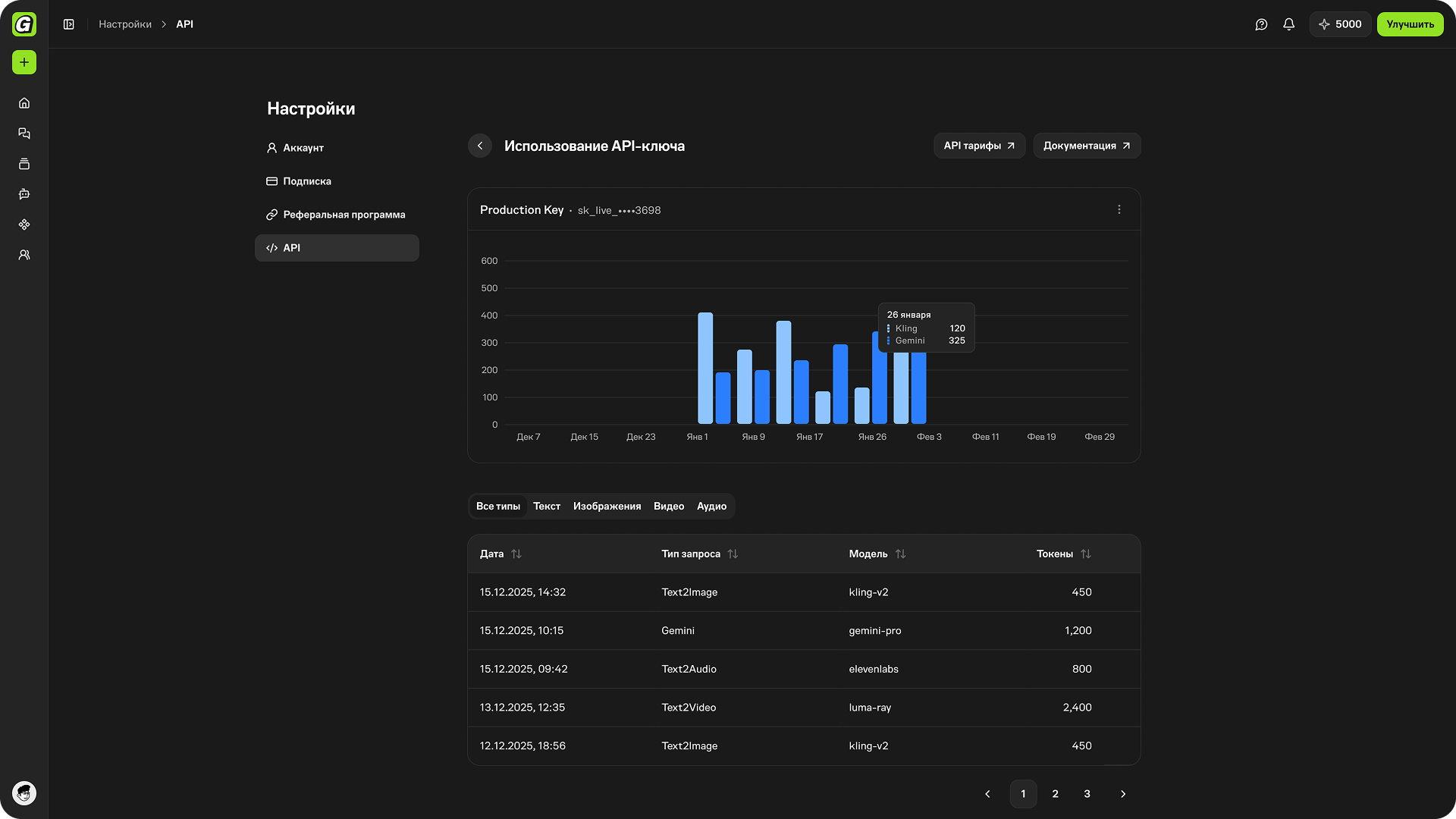Open the home icon in left sidebar
The width and height of the screenshot is (1456, 819).
(x=24, y=103)
